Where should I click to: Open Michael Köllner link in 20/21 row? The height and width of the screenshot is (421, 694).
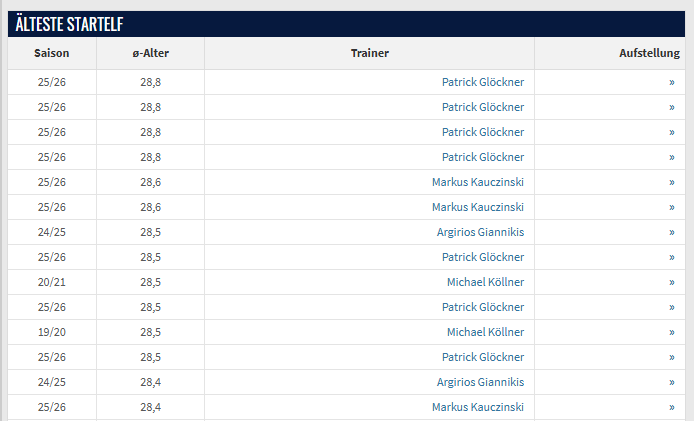[x=485, y=282]
